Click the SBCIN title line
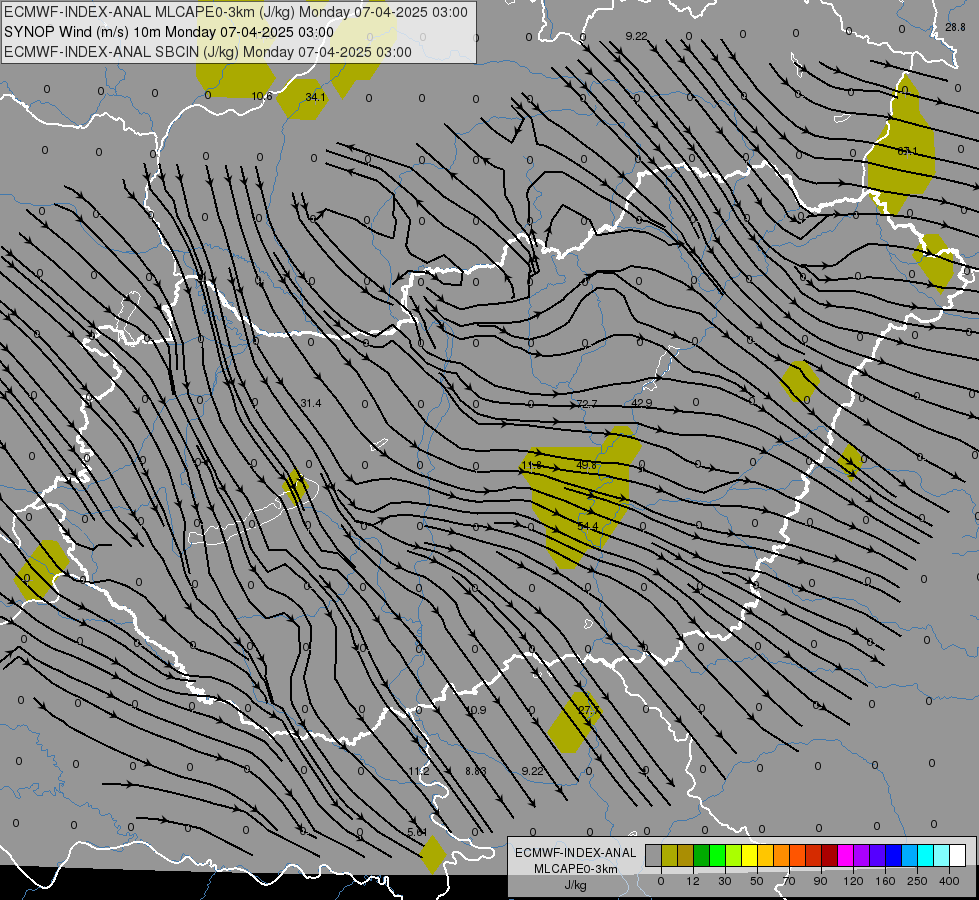 208,52
